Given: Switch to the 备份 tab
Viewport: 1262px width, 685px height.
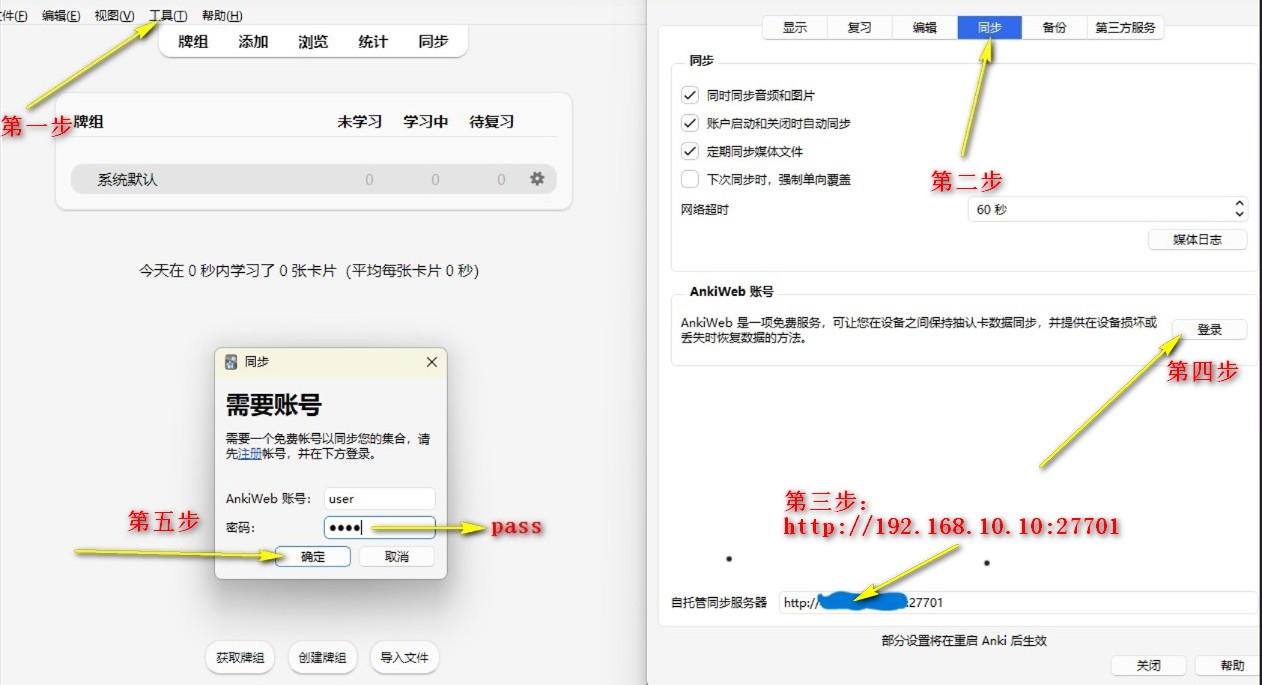Looking at the screenshot, I should tap(1054, 28).
